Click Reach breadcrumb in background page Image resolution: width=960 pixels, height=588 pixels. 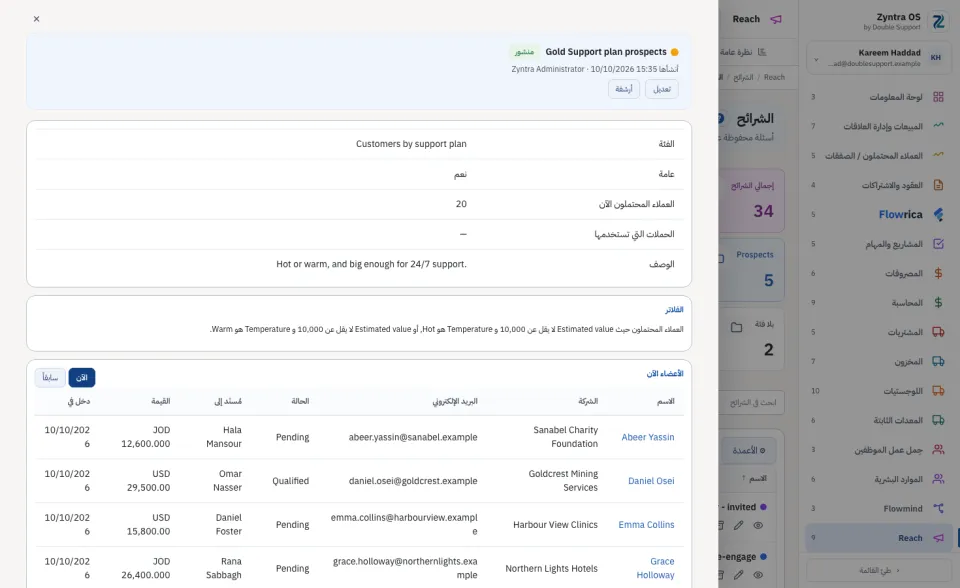(774, 77)
